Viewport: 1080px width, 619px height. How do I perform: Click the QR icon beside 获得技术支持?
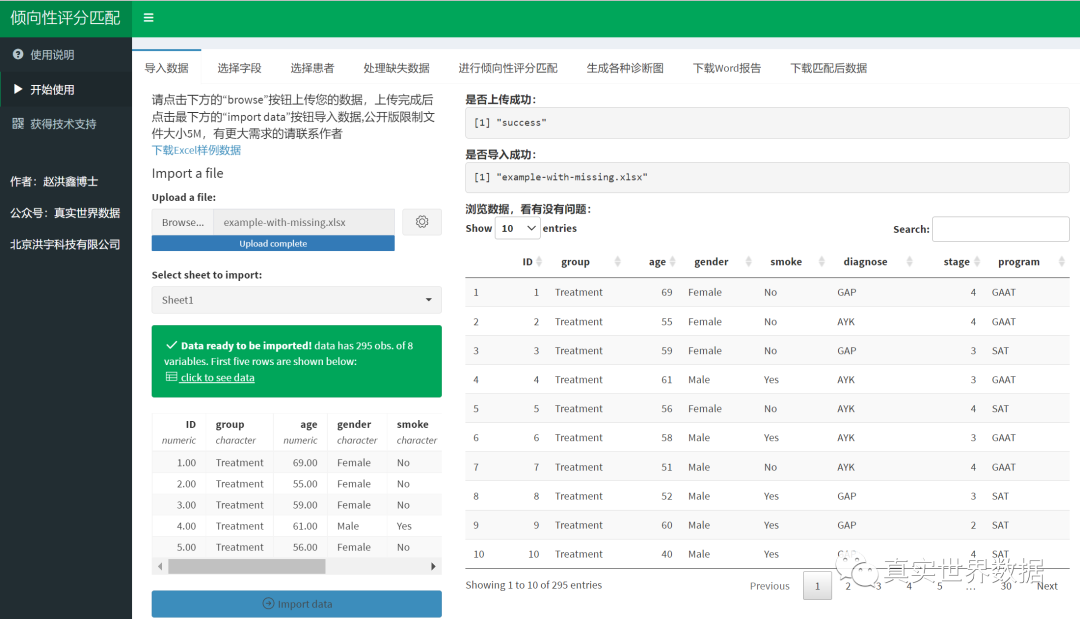tap(18, 123)
